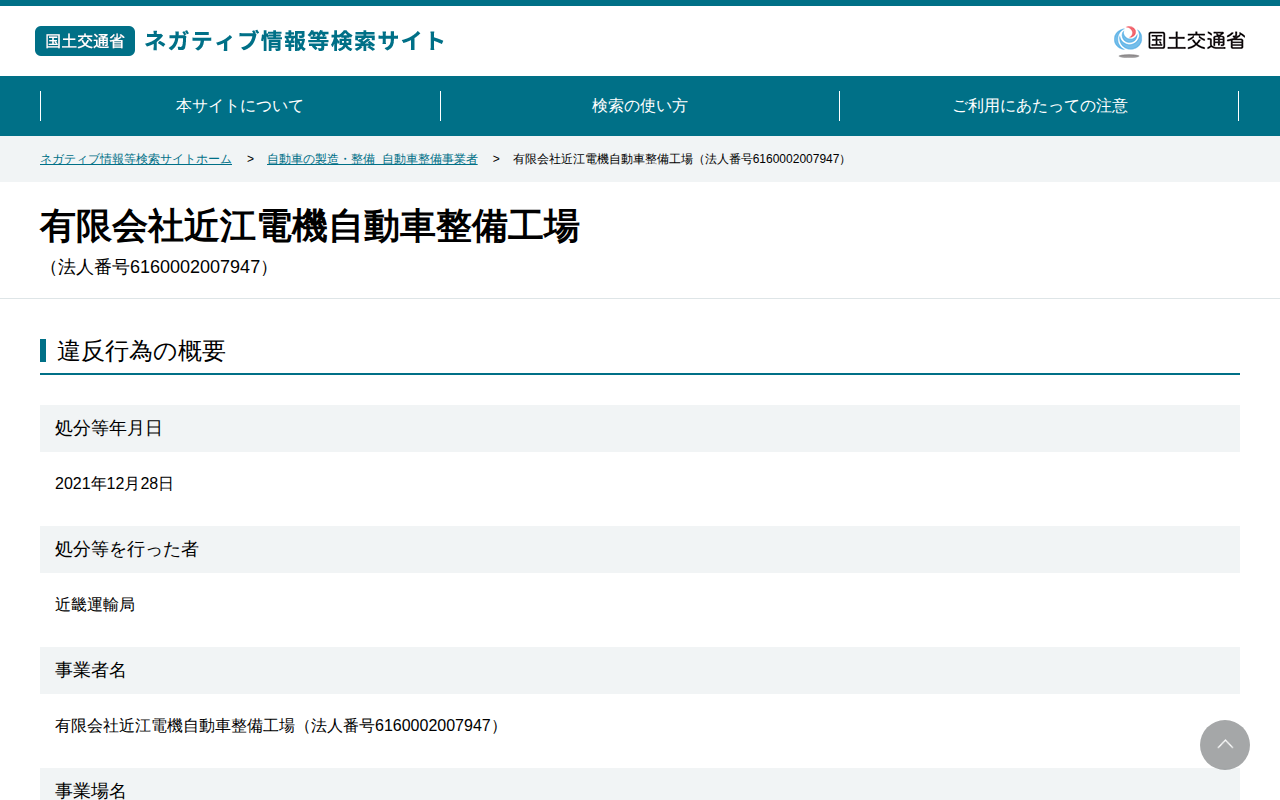Viewport: 1280px width, 800px height.
Task: Click the 法人番号 line under the main heading
Action: coord(158,268)
